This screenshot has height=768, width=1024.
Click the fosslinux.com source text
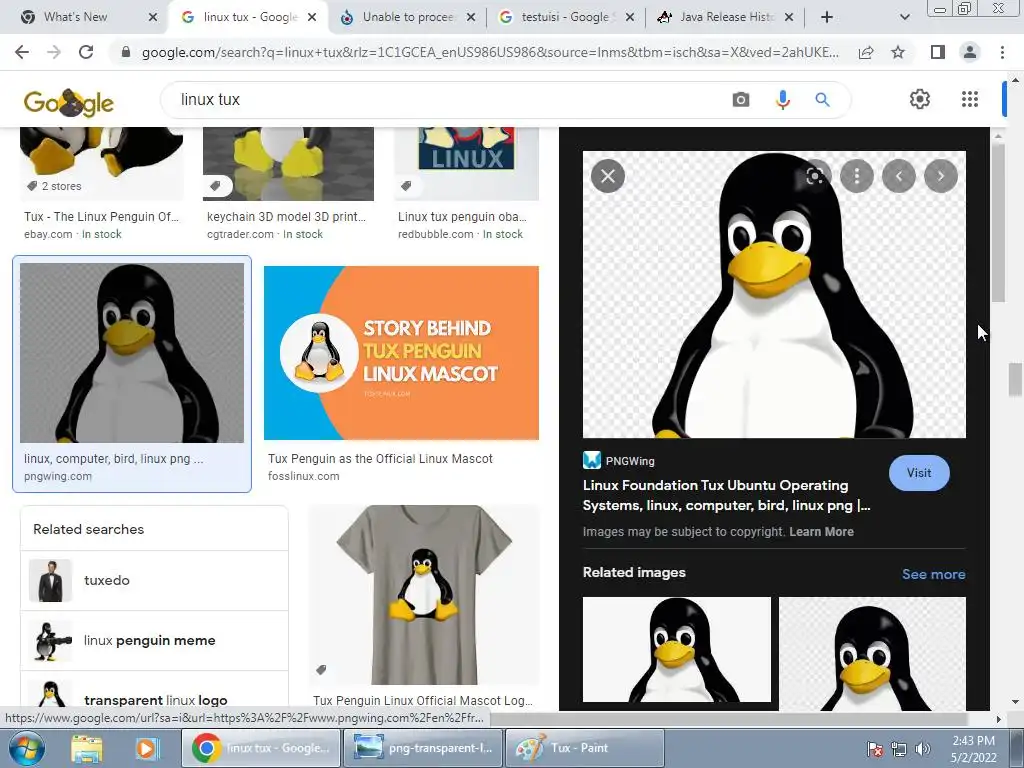[x=304, y=476]
